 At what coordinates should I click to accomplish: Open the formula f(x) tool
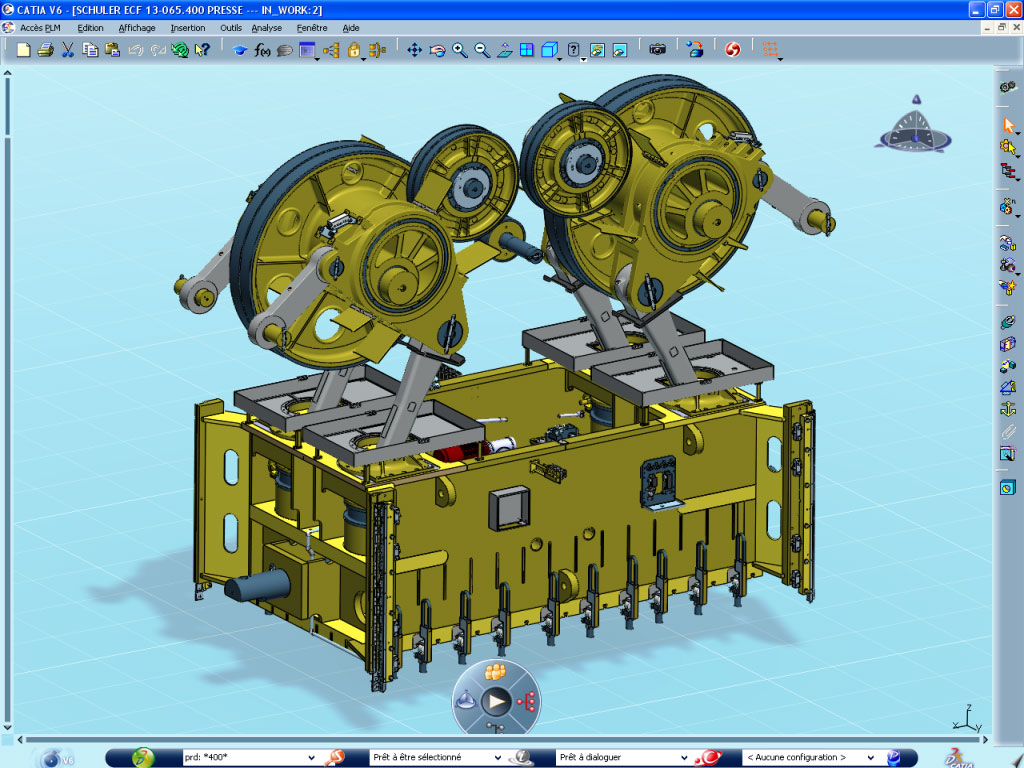point(262,49)
